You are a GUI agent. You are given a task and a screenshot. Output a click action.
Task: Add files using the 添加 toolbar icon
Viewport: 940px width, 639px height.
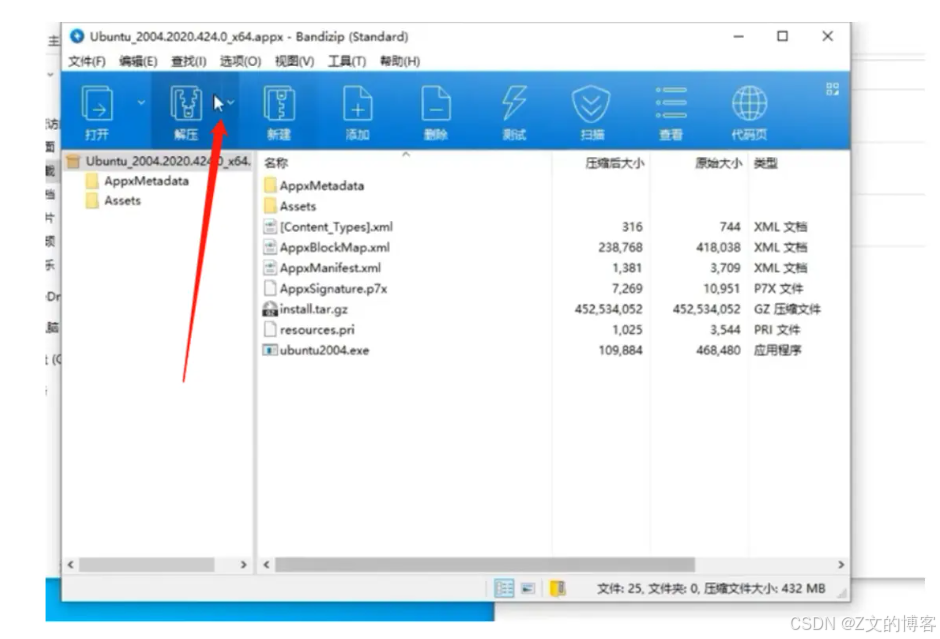point(357,113)
